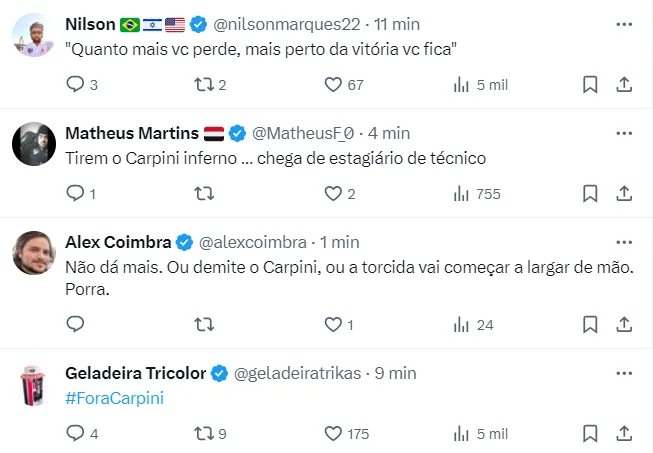View analytics of Geladeira Tricolor's tweet

(x=462, y=433)
